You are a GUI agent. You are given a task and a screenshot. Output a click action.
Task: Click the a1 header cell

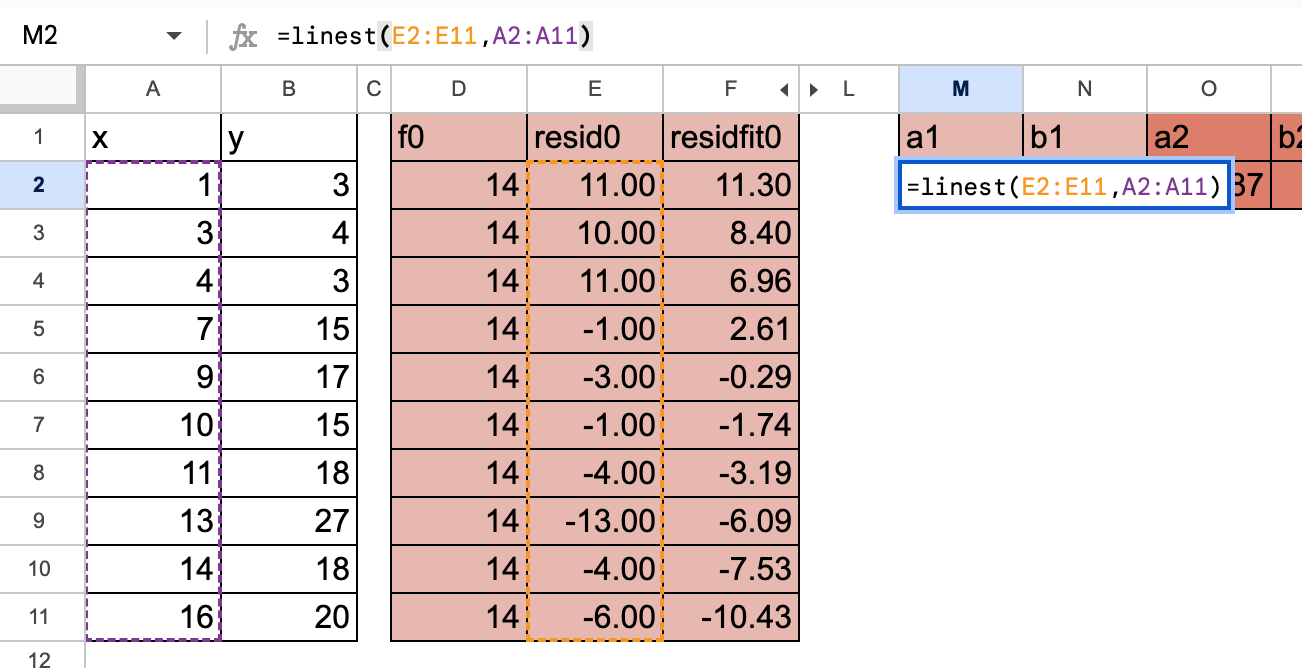pos(960,137)
